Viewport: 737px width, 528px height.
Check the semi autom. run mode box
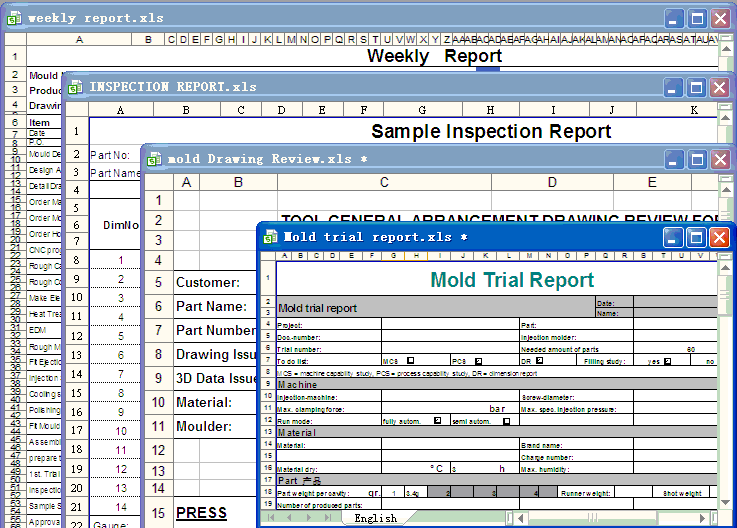point(506,421)
